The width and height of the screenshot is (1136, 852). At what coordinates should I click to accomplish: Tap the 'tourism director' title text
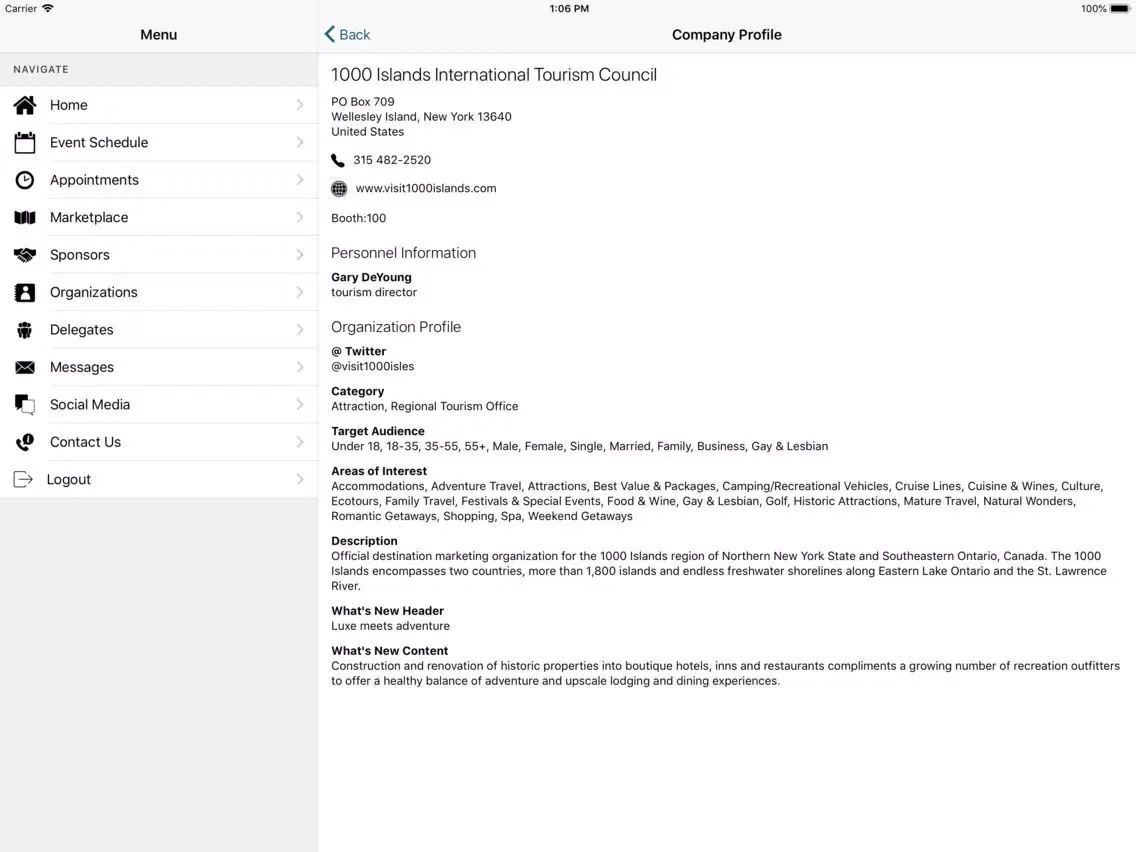374,293
